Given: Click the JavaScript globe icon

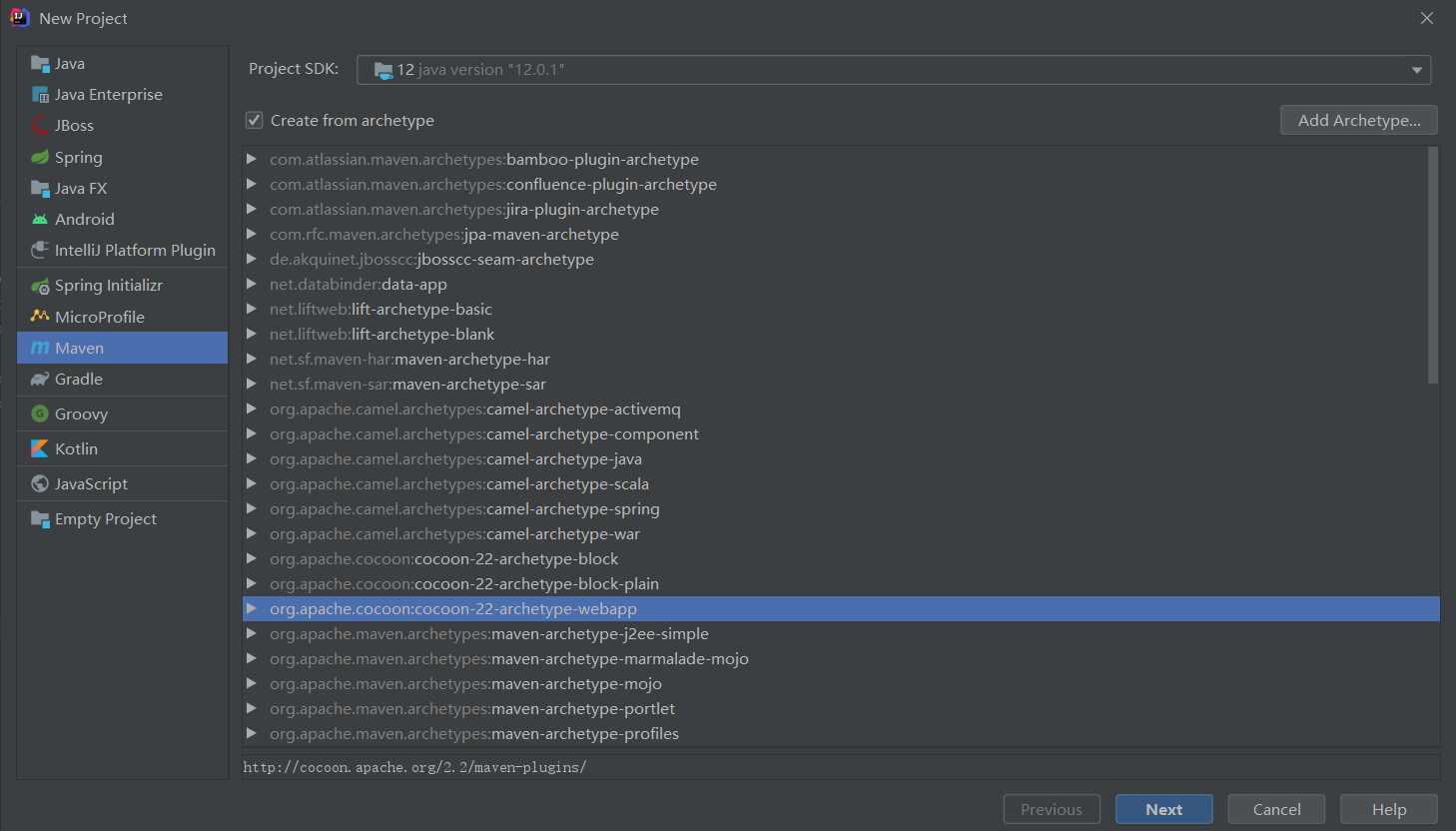Looking at the screenshot, I should (40, 483).
